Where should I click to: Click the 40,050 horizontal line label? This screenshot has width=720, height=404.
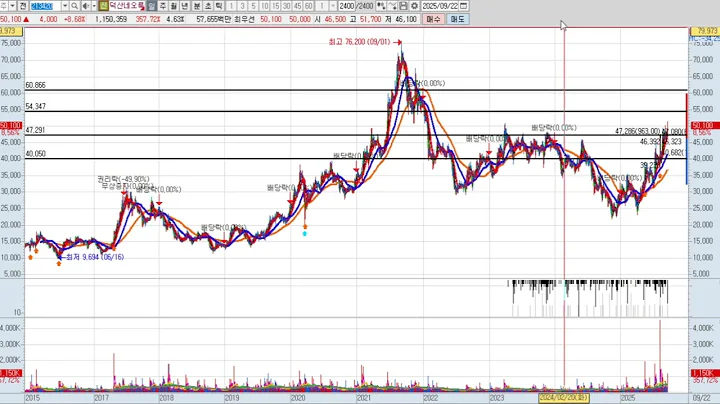point(35,154)
